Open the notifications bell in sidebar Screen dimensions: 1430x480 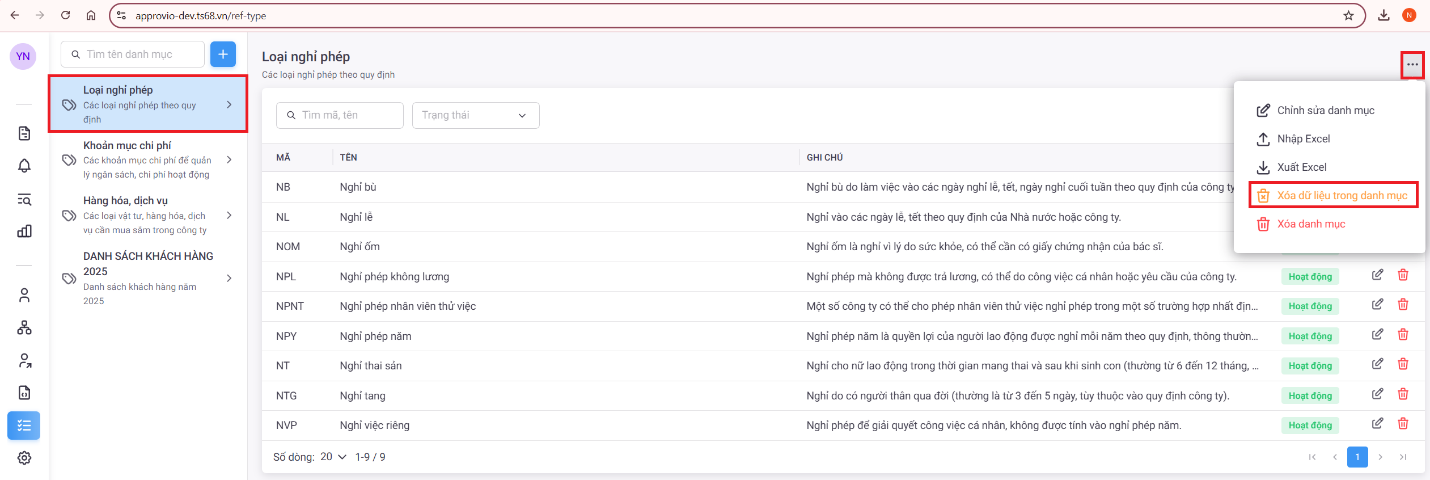click(x=24, y=166)
